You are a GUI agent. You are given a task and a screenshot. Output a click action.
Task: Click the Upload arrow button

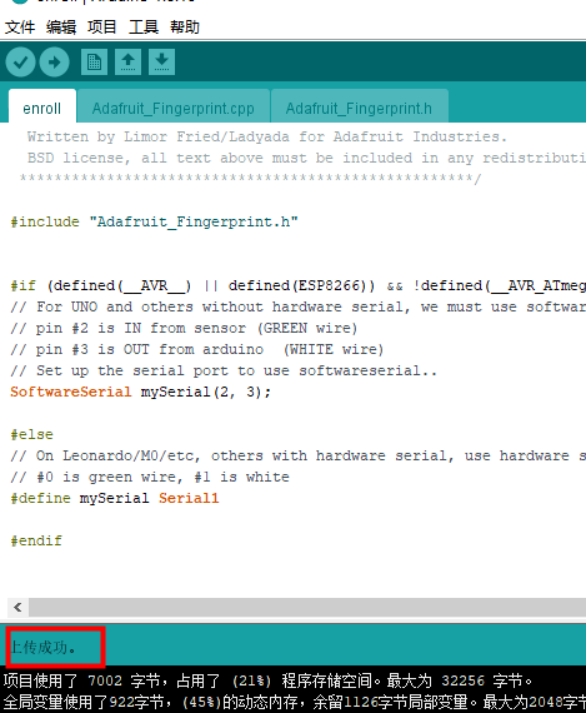tap(55, 62)
